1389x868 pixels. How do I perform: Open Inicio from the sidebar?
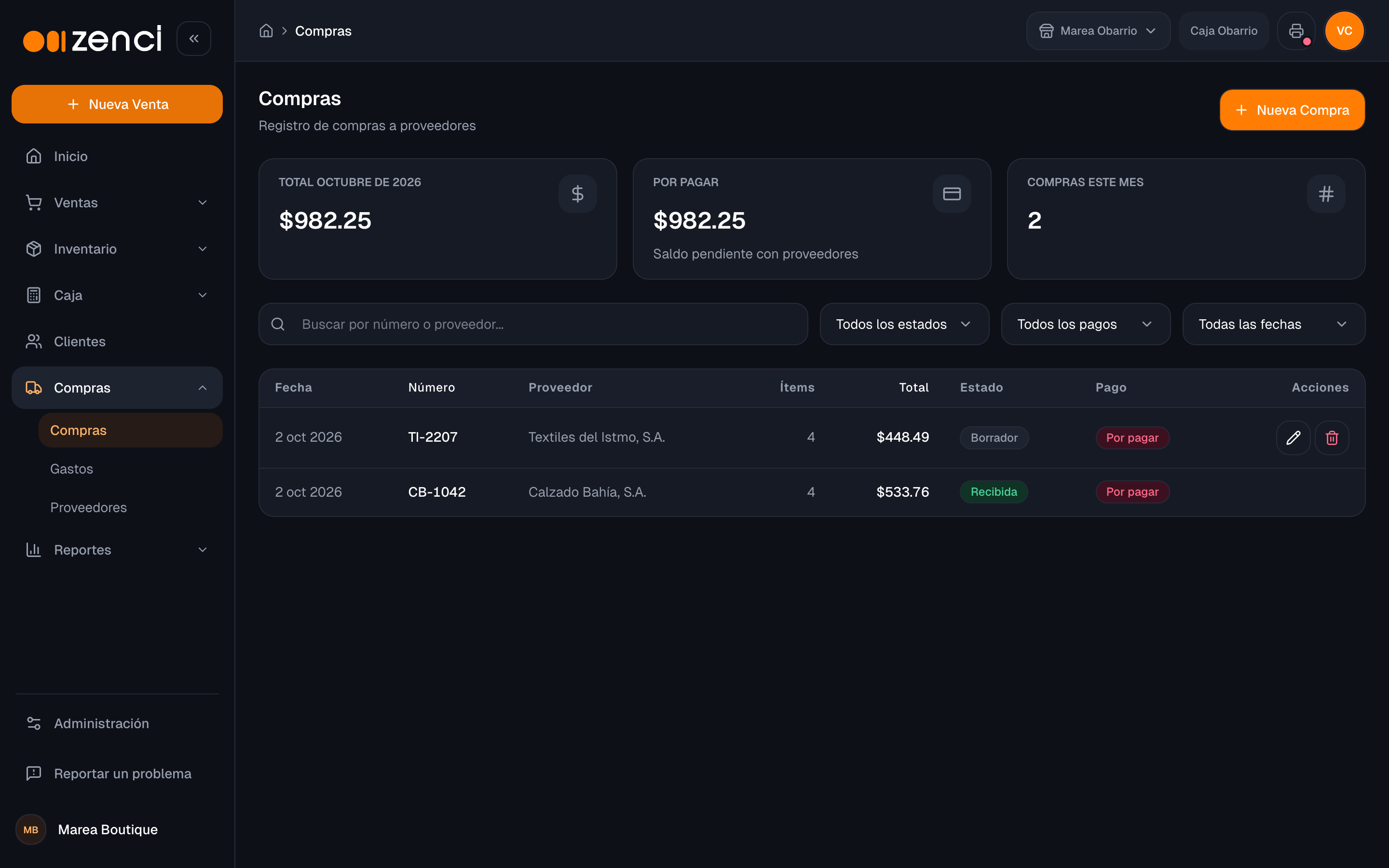coord(117,156)
